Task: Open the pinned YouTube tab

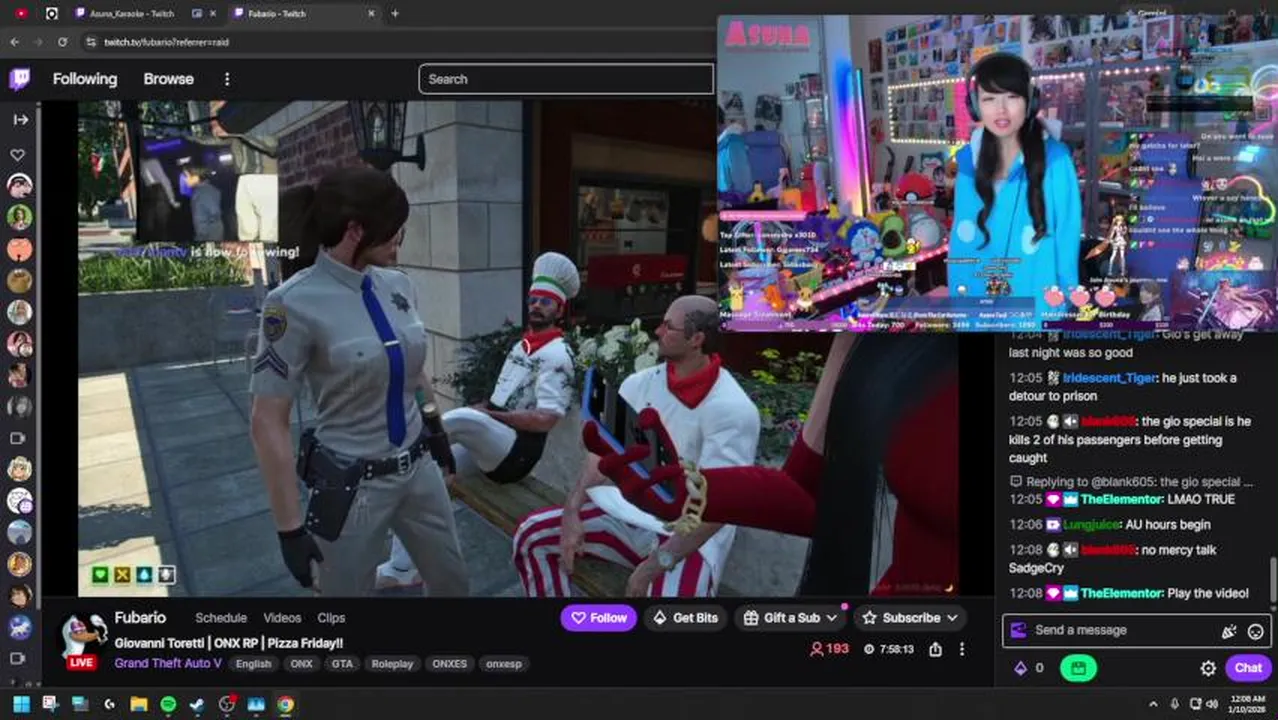Action: pyautogui.click(x=21, y=14)
